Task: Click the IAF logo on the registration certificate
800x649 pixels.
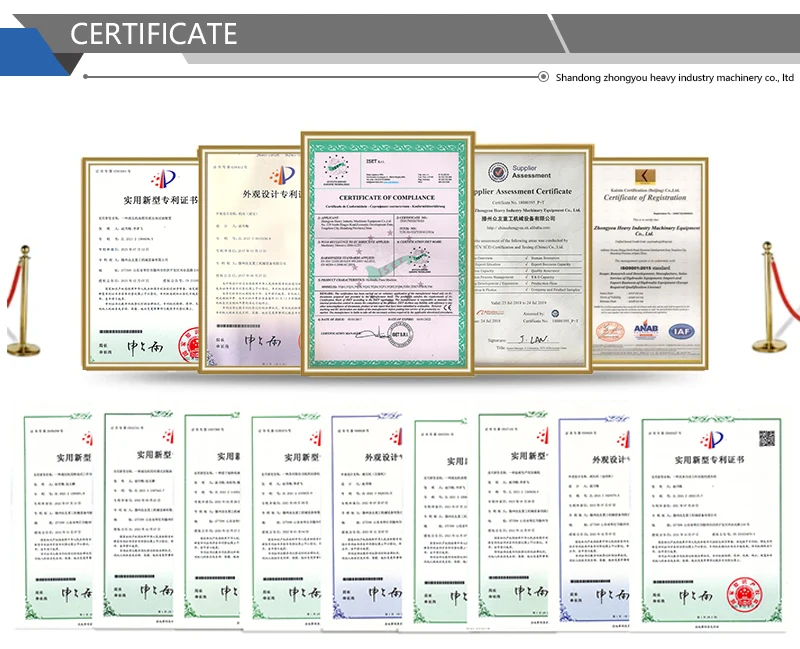Action: coord(681,332)
